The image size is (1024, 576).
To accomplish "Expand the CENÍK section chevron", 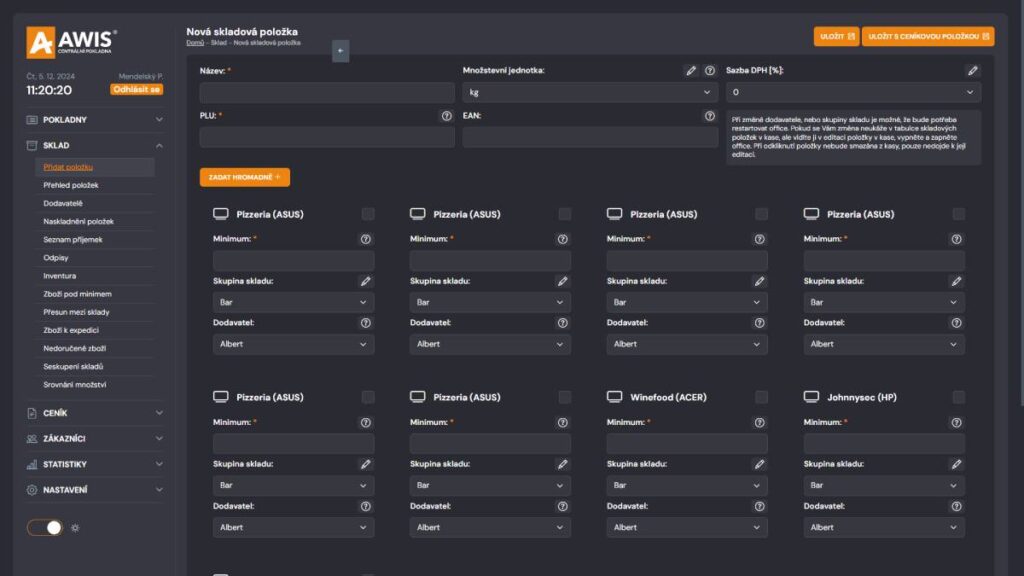I will [x=159, y=413].
